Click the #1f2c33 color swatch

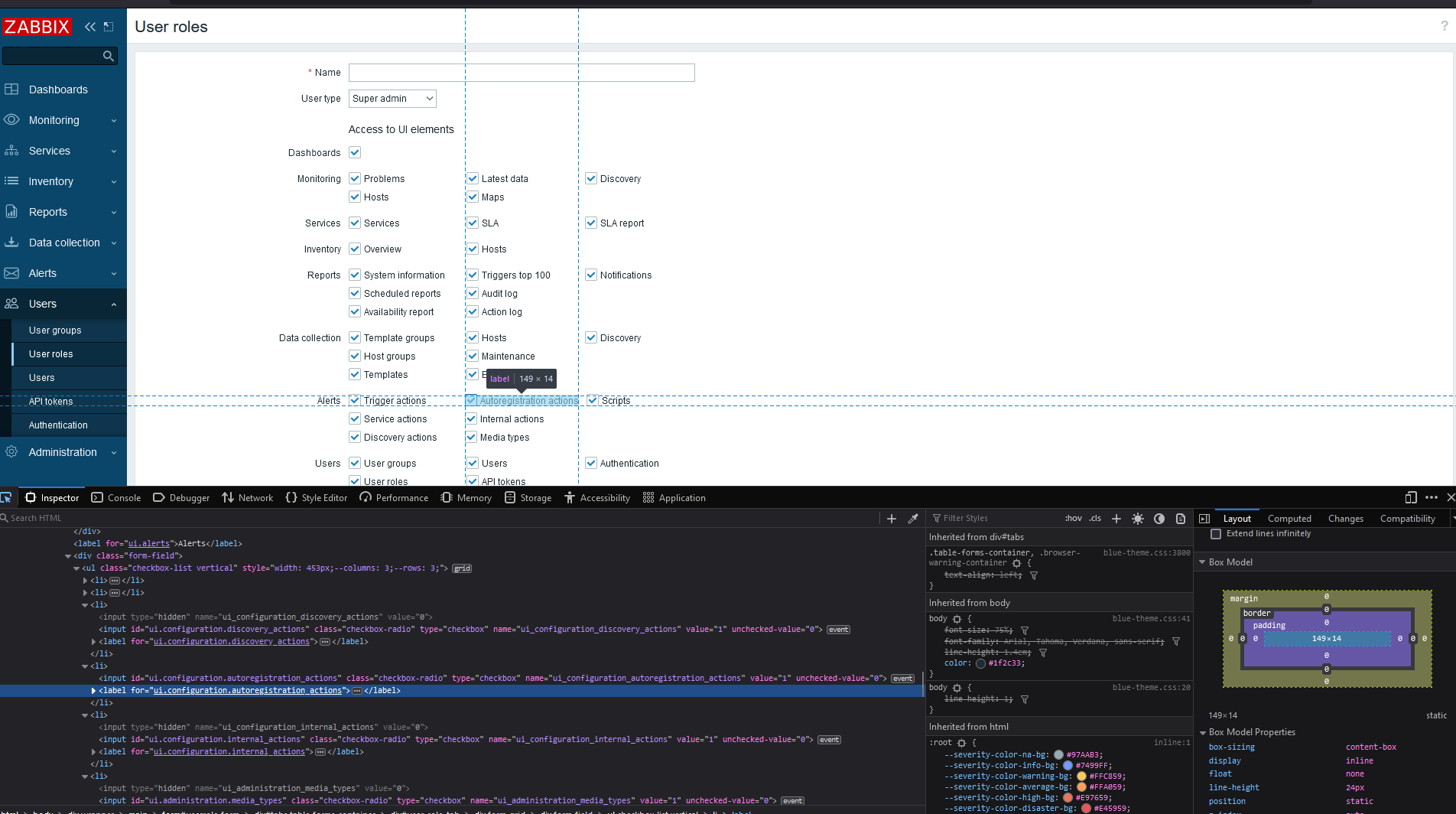980,663
